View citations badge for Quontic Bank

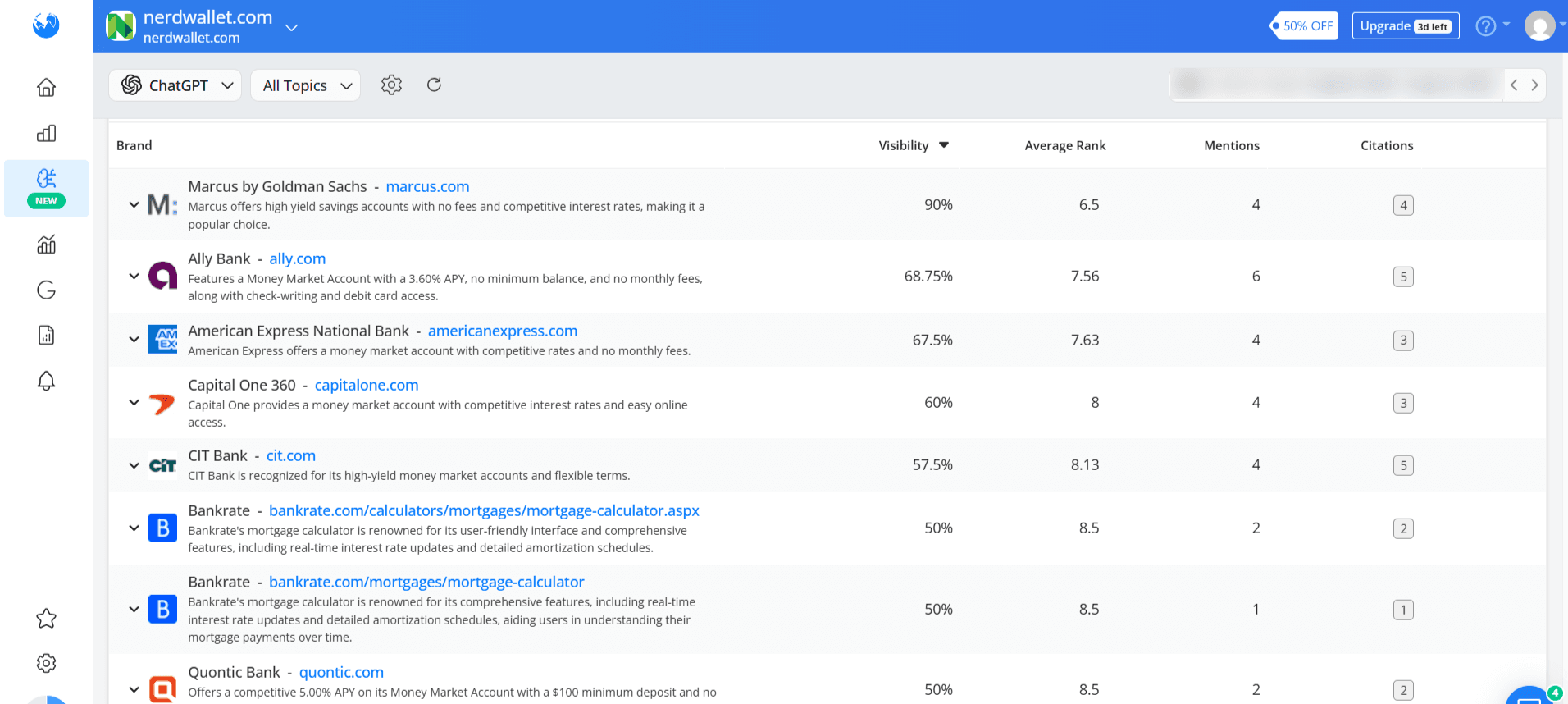pyautogui.click(x=1403, y=690)
